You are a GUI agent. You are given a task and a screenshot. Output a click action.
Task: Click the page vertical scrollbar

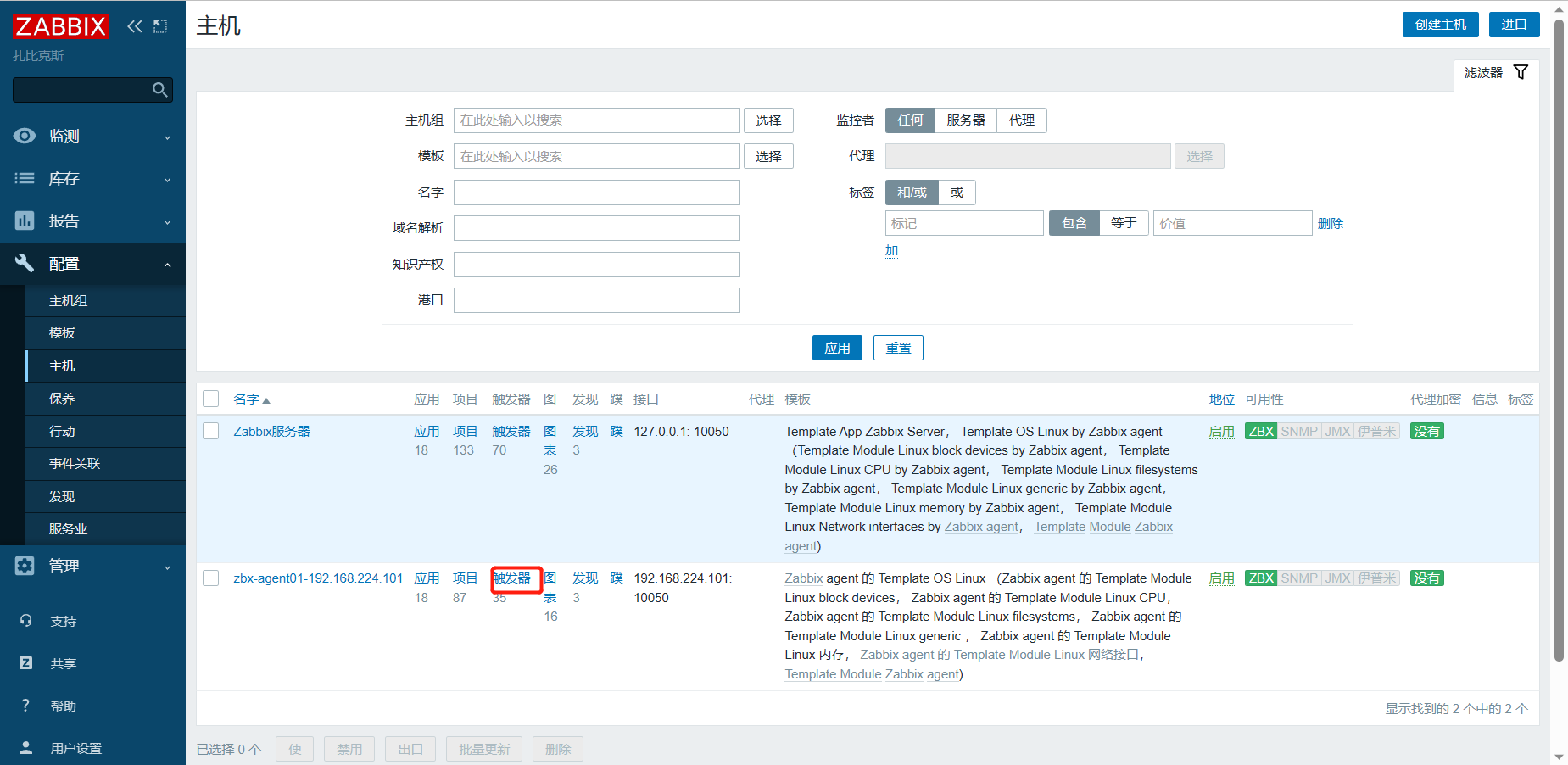1559,339
